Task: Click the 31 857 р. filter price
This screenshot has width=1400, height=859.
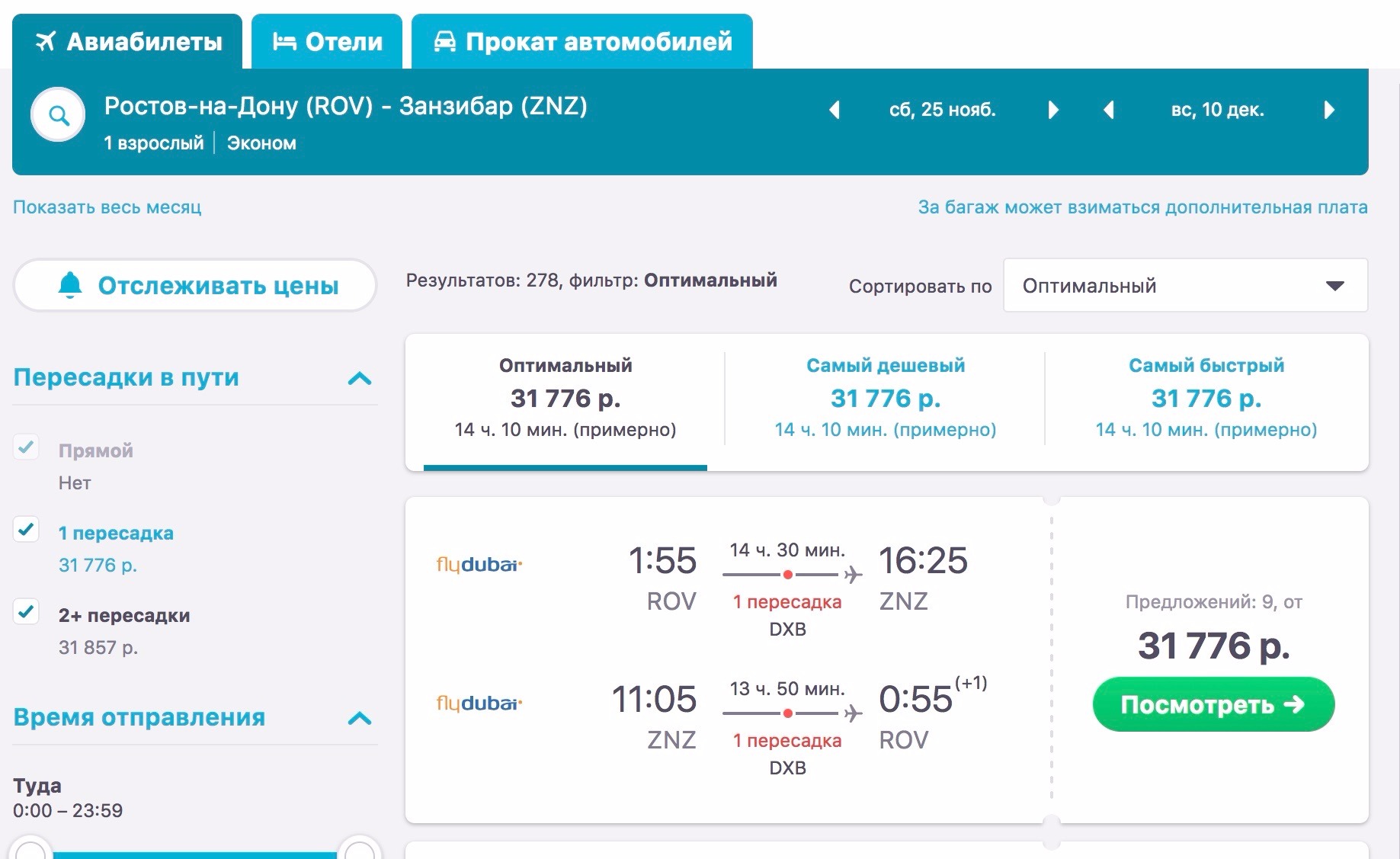Action: click(x=98, y=648)
